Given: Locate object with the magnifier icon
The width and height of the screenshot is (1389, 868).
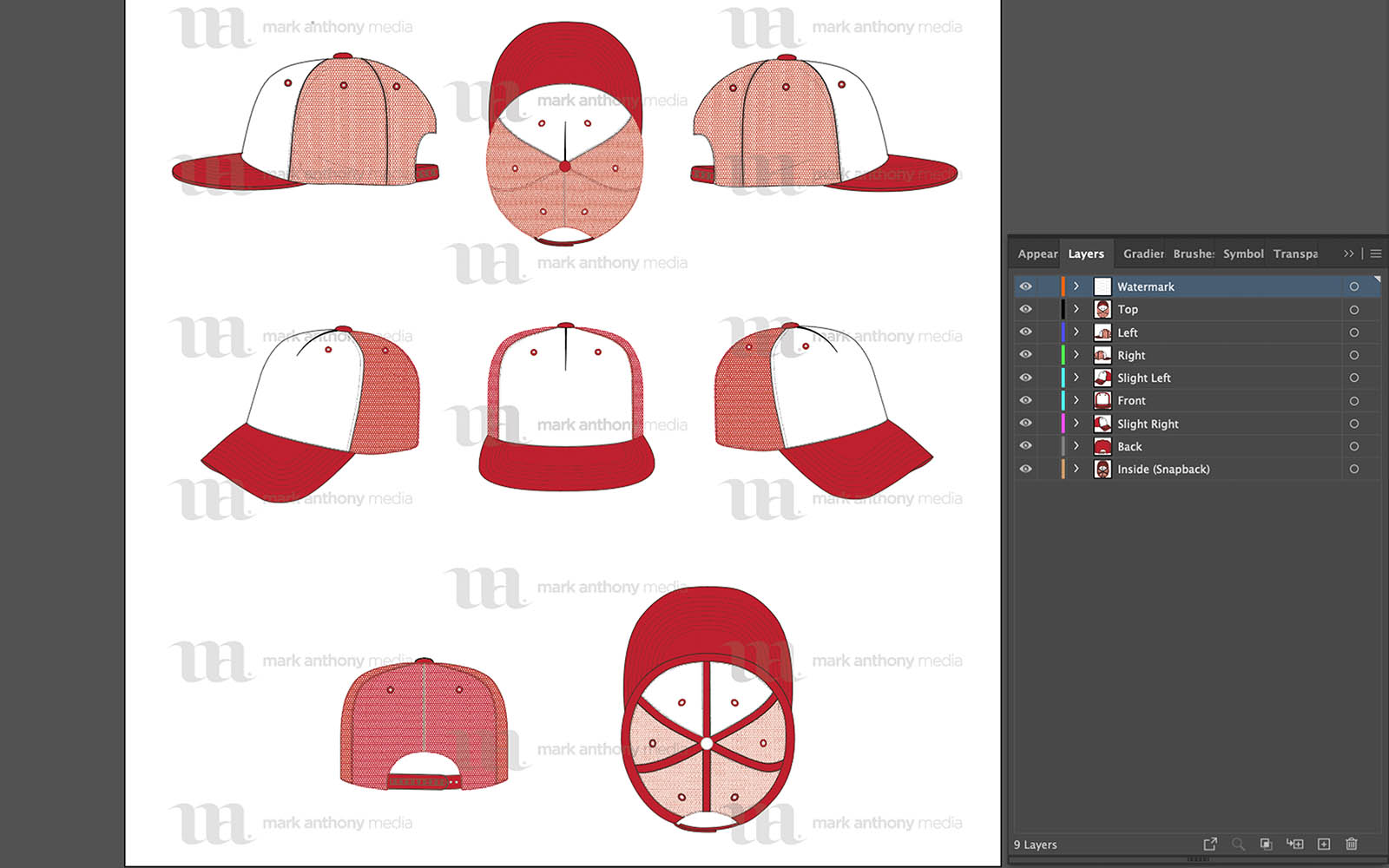Looking at the screenshot, I should tap(1238, 844).
